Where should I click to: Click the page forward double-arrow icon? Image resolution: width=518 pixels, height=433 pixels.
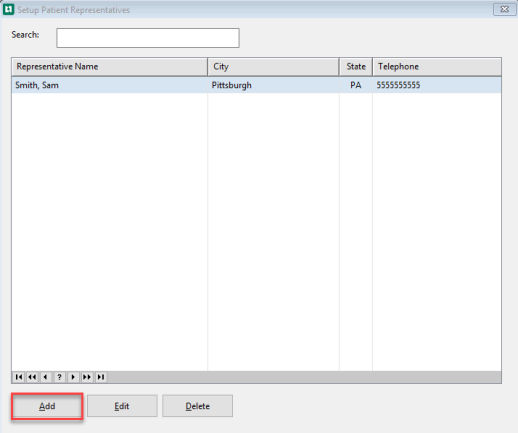[87, 377]
